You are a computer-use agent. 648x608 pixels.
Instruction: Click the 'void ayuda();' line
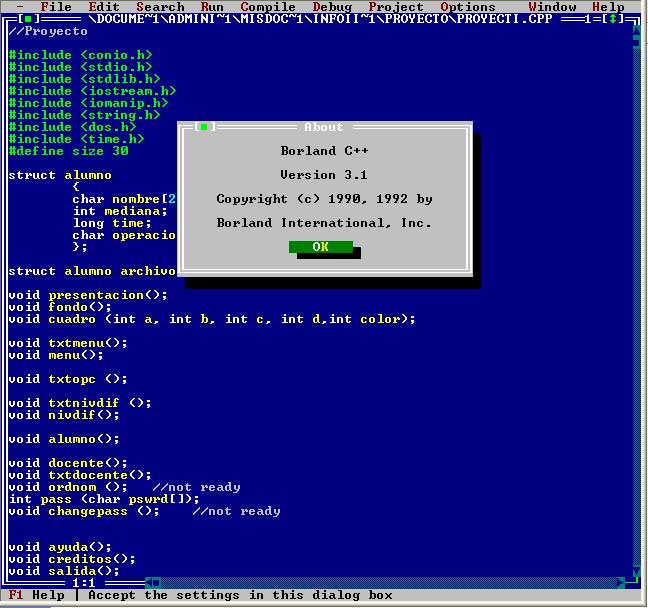[x=60, y=547]
